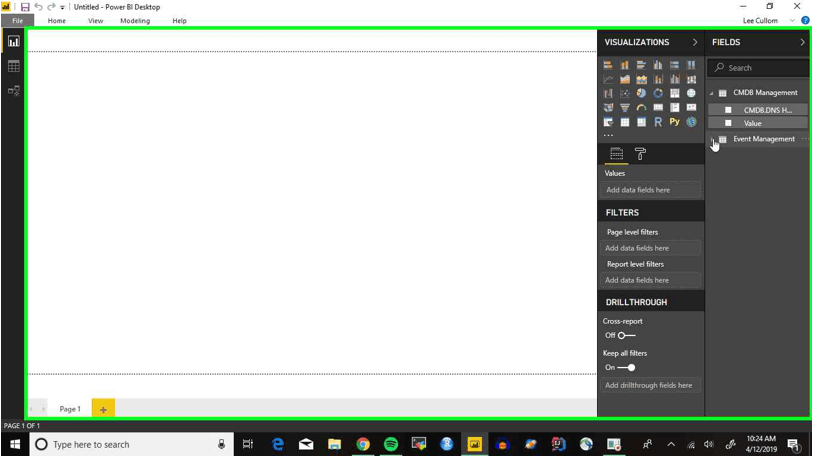Click the Add drillthrough fields here well
Image resolution: width=813 pixels, height=456 pixels.
pos(651,385)
